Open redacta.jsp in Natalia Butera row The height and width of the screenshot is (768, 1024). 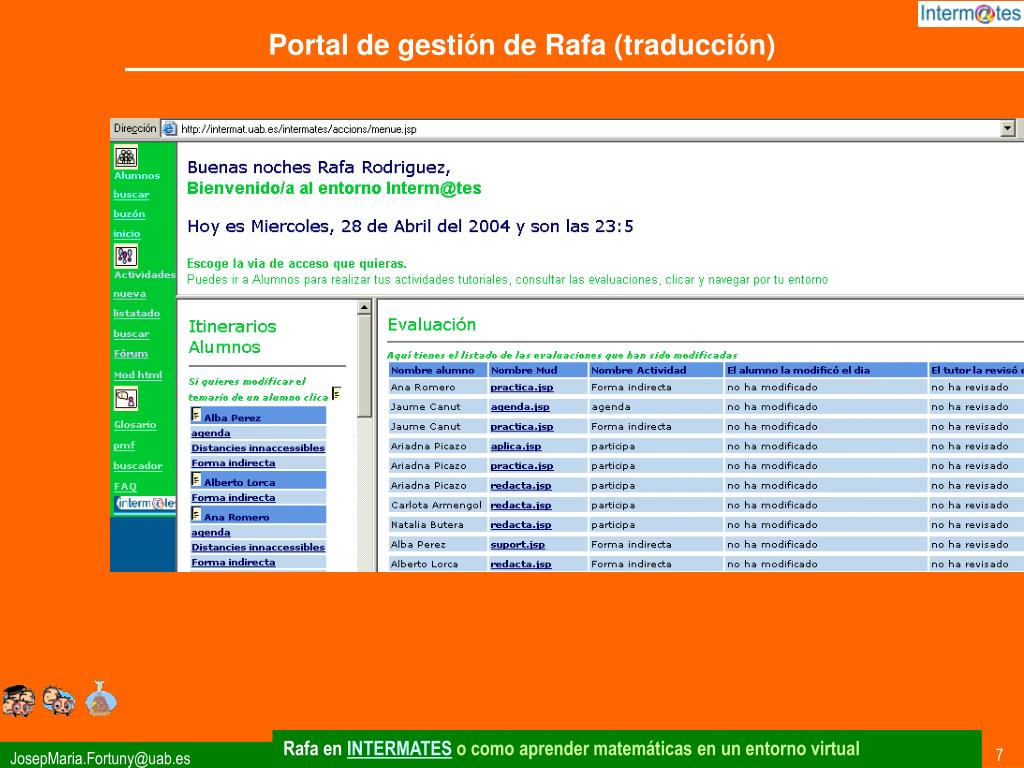click(521, 524)
